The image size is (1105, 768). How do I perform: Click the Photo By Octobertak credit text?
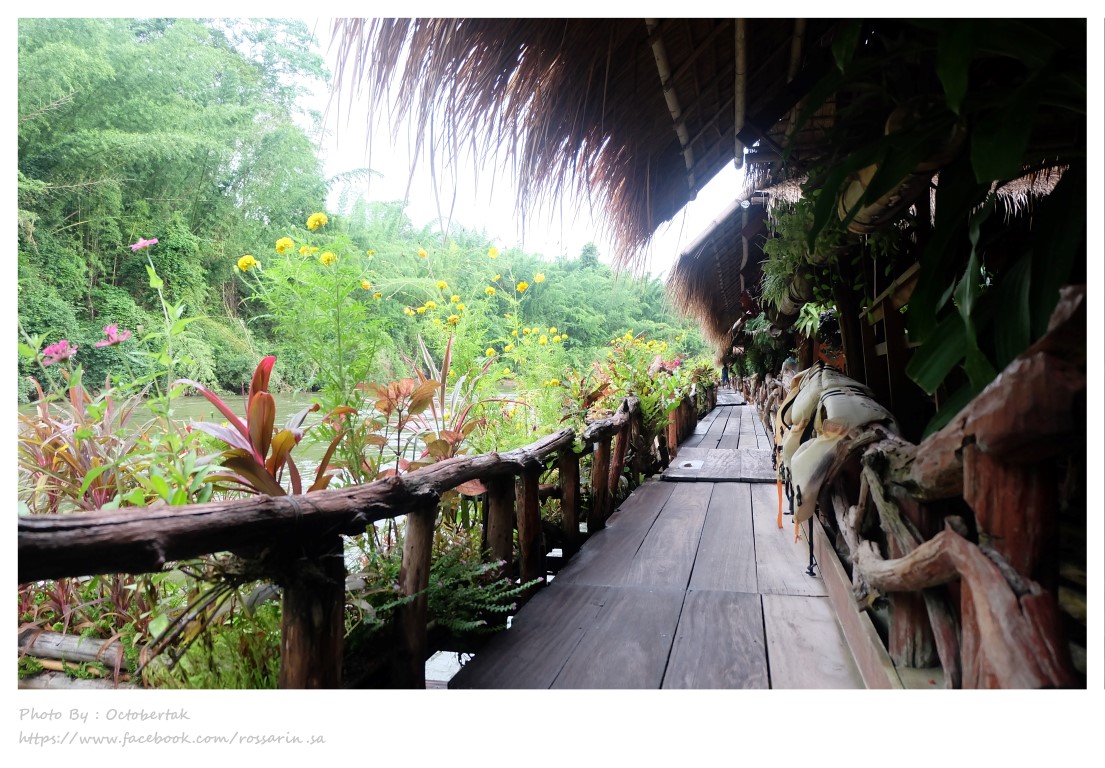pyautogui.click(x=104, y=714)
